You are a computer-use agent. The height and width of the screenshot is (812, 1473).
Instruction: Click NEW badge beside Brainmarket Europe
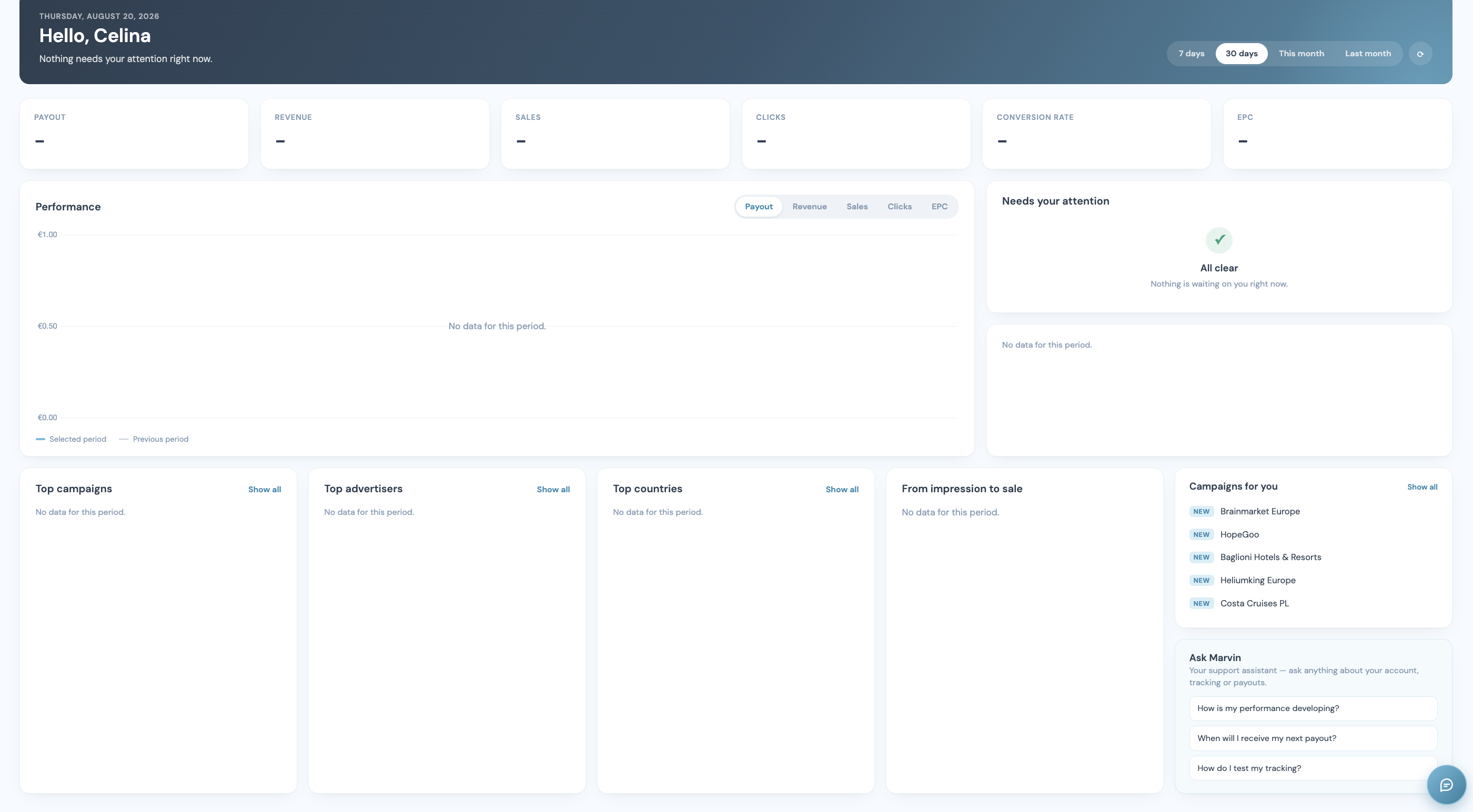tap(1202, 512)
